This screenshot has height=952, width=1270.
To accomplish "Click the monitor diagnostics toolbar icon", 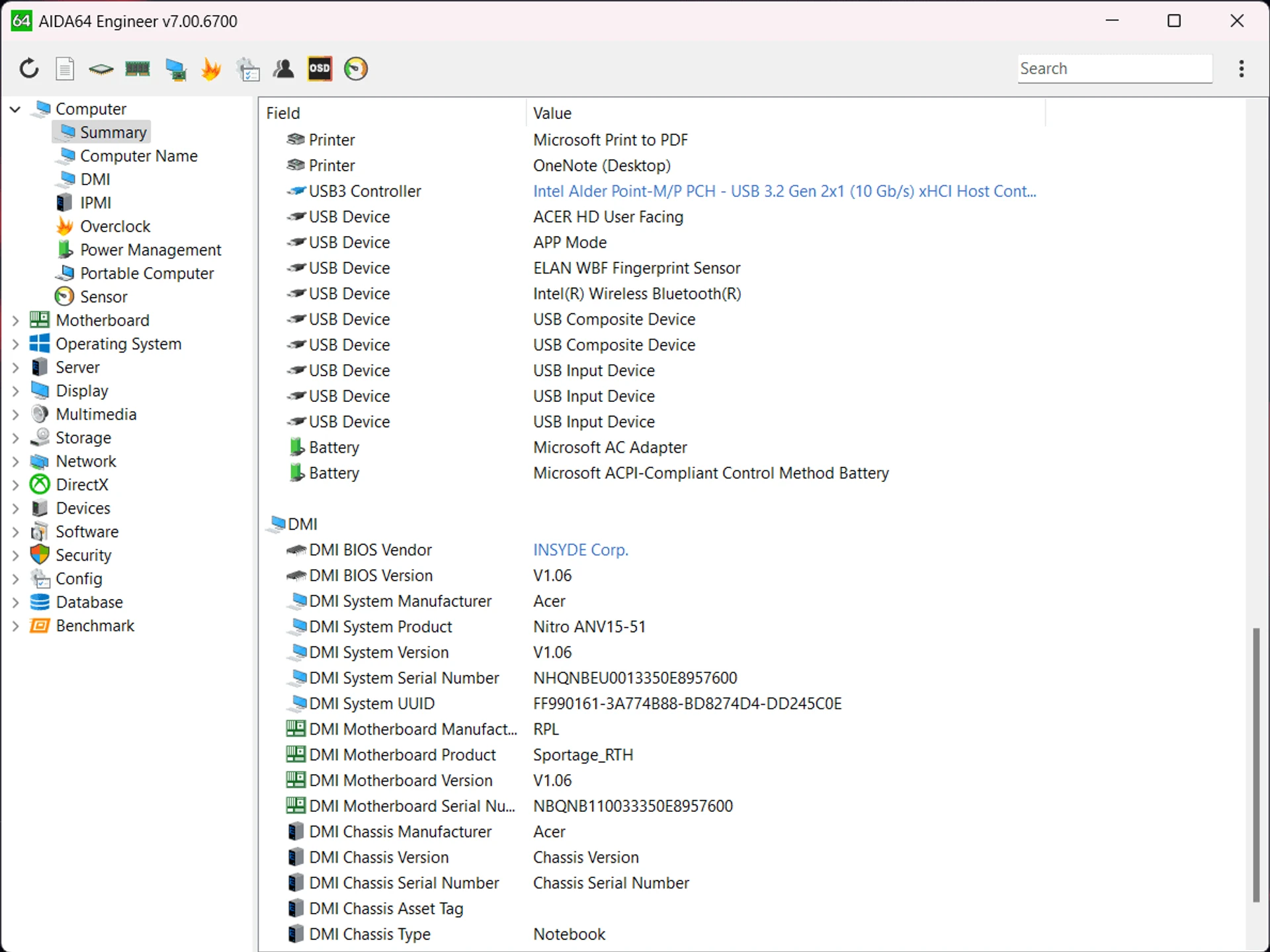I will (x=175, y=69).
